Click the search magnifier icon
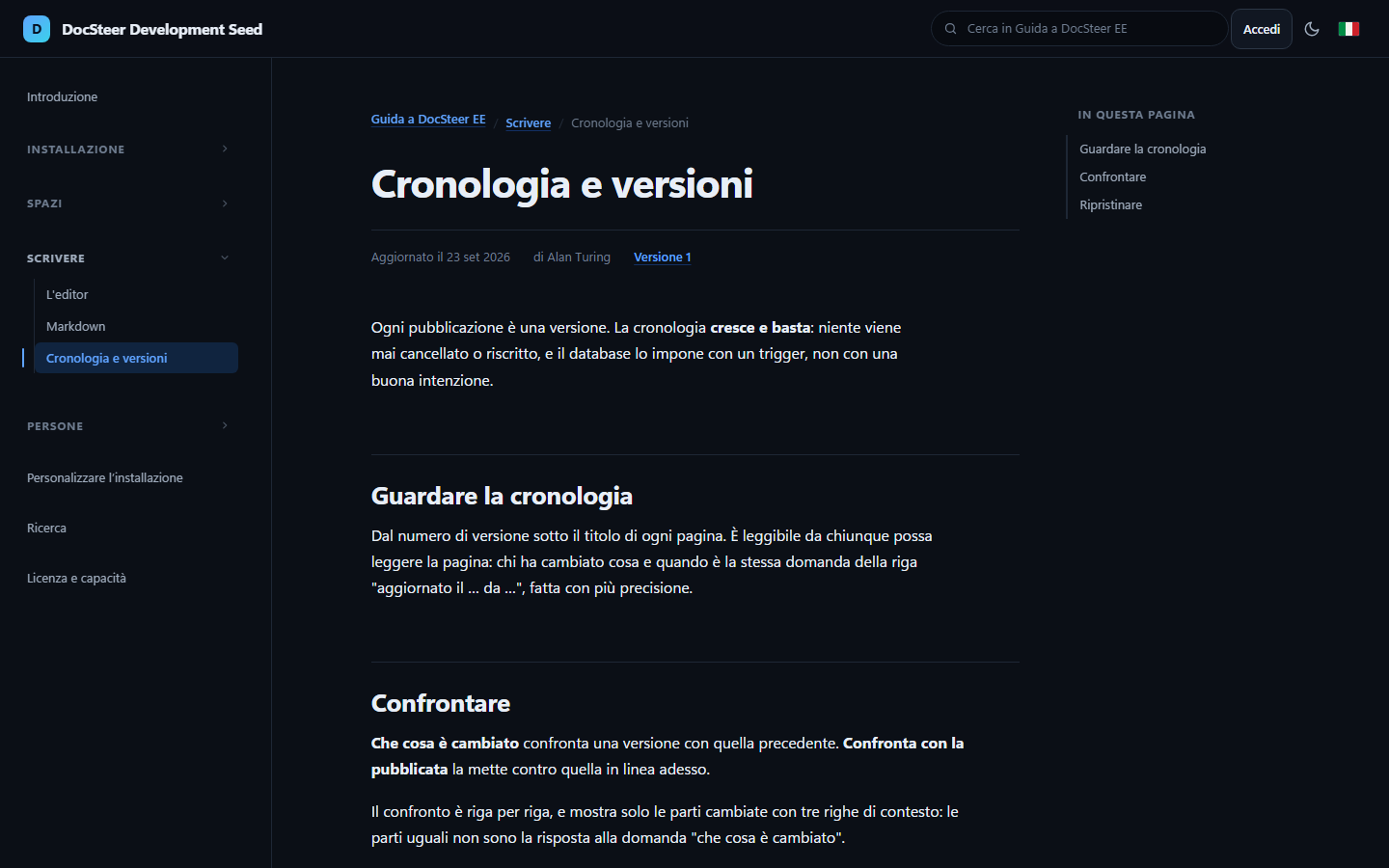The height and width of the screenshot is (868, 1389). (950, 29)
